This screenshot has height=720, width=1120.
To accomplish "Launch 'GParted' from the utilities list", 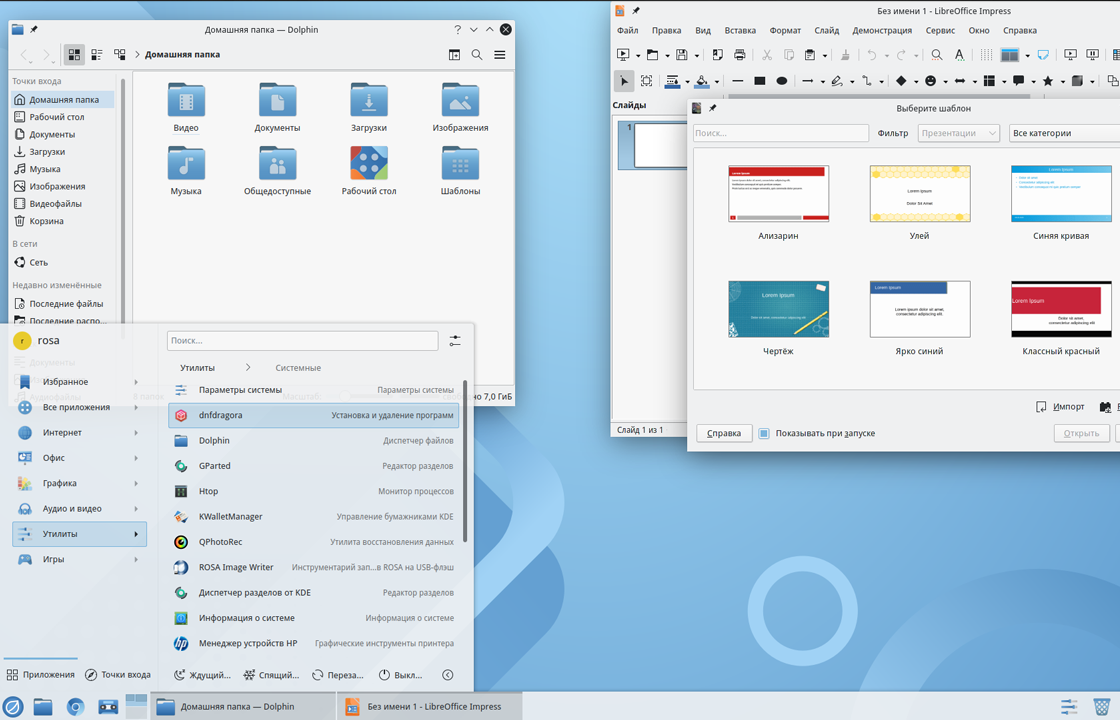I will click(x=314, y=466).
